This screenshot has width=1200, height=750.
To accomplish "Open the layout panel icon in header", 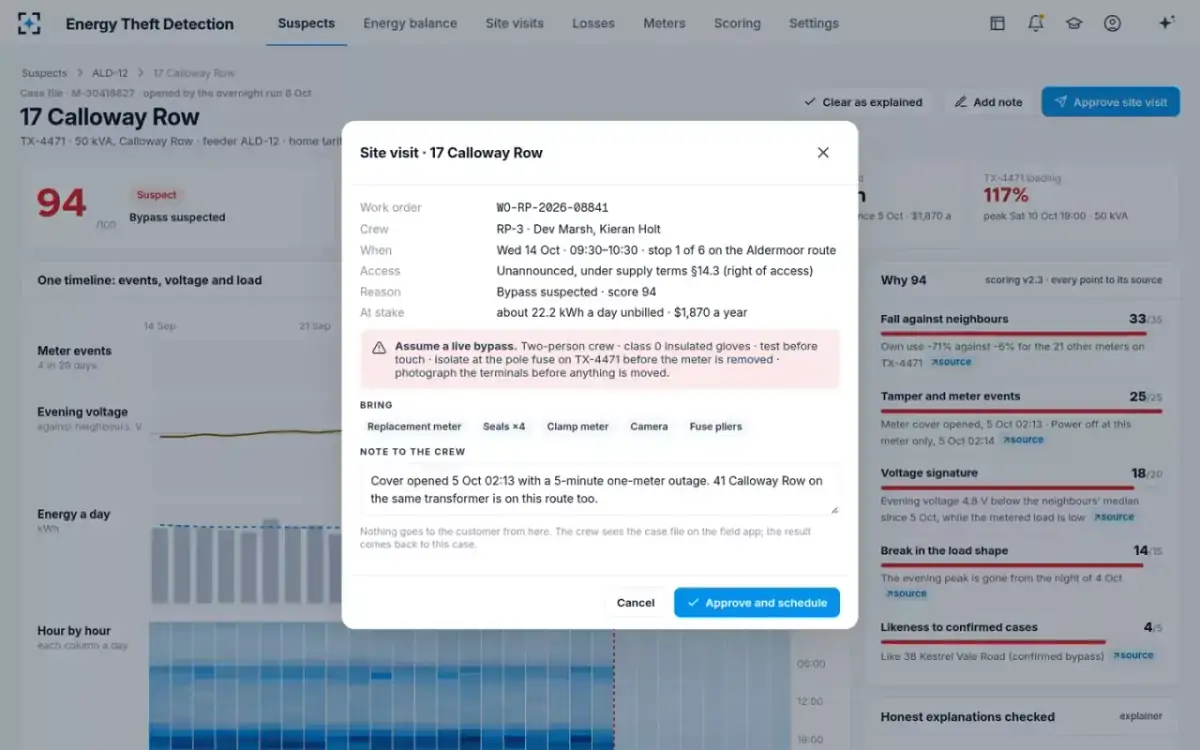I will tap(997, 24).
